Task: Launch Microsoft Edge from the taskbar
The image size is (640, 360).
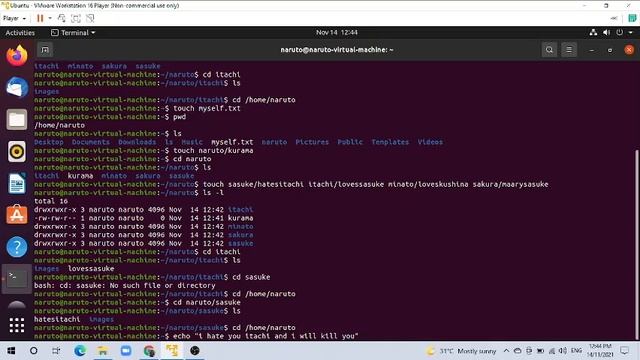Action: pyautogui.click(x=80, y=351)
